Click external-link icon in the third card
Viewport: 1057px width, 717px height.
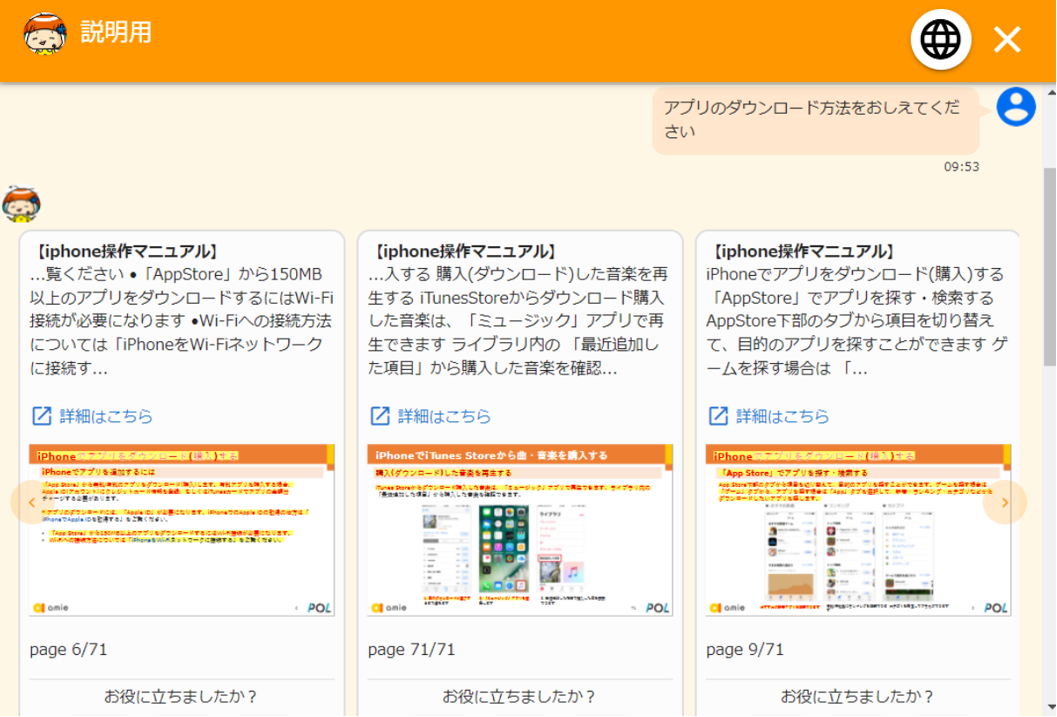point(718,416)
